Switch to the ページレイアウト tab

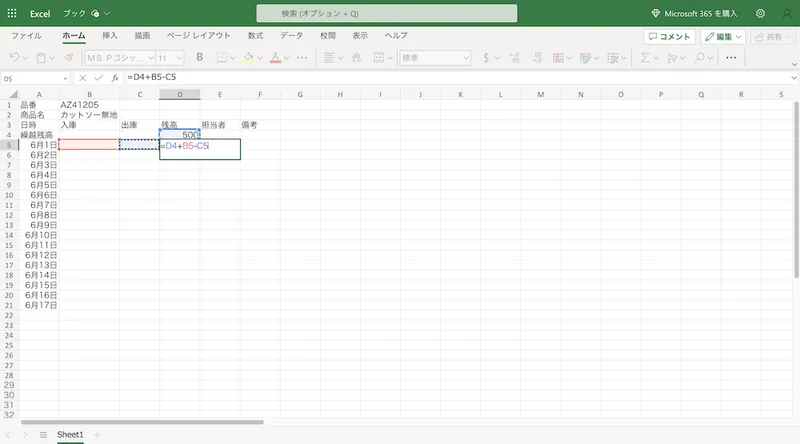[x=198, y=36]
